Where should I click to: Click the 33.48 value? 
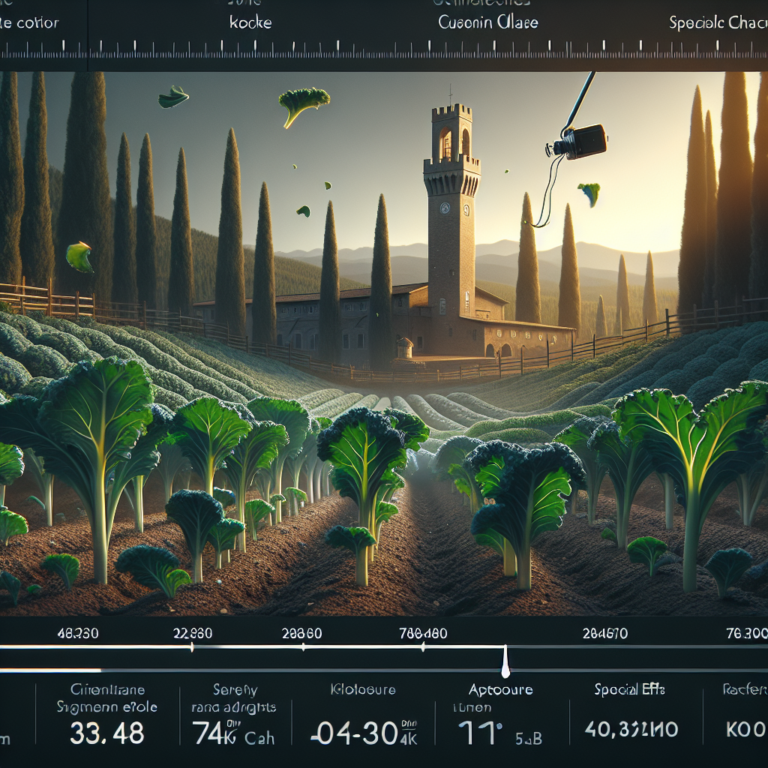click(x=107, y=734)
